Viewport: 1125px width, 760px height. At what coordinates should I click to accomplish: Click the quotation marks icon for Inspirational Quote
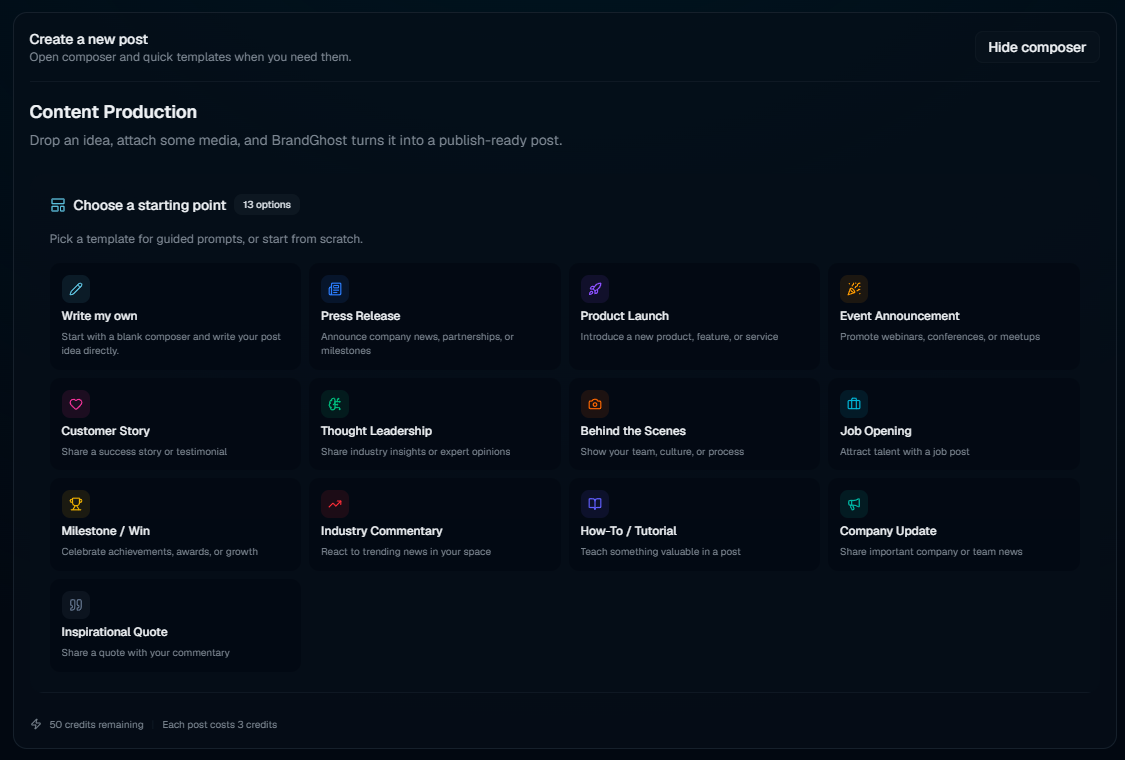(75, 605)
